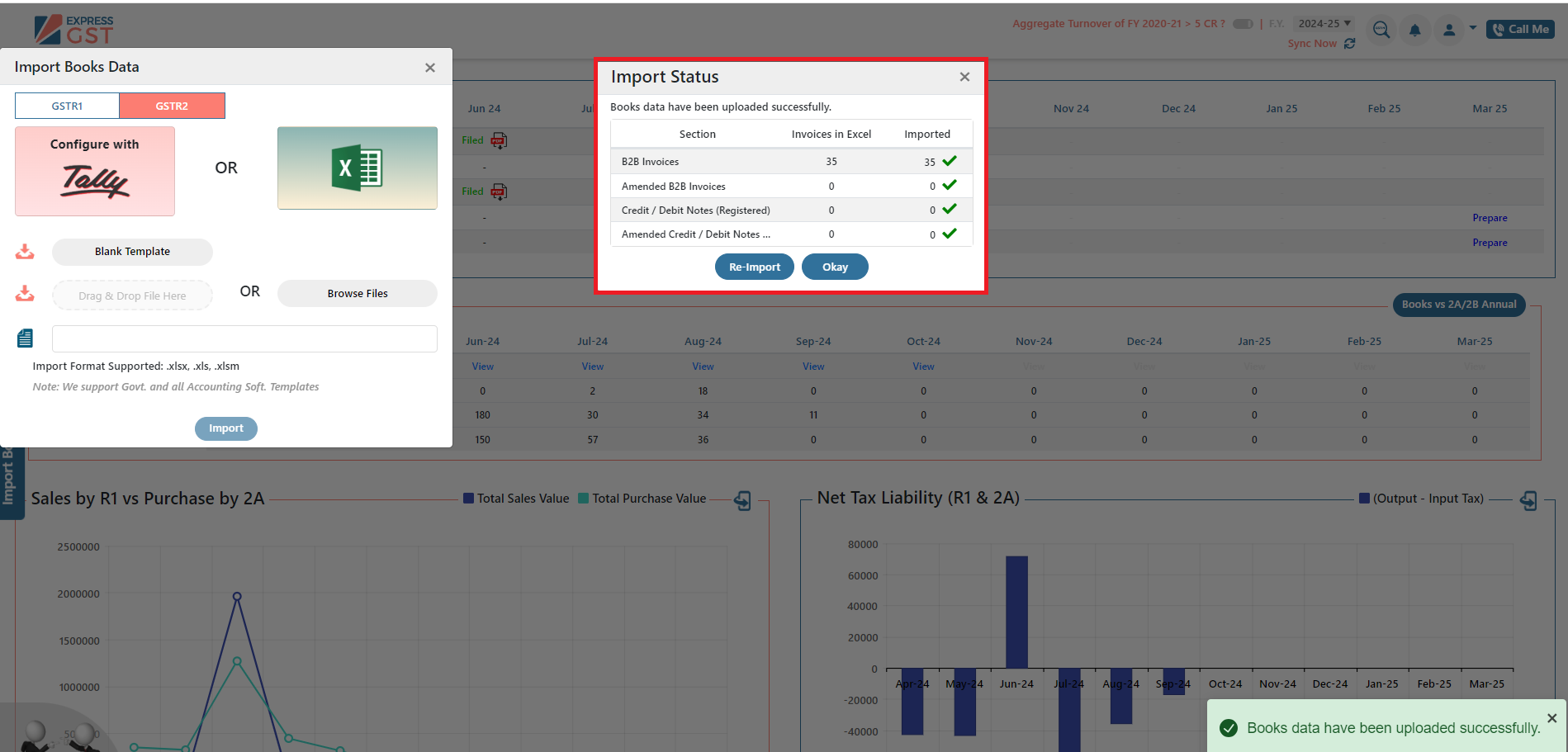The image size is (1568, 752).
Task: Click the Sync Now link
Action: click(x=1312, y=44)
